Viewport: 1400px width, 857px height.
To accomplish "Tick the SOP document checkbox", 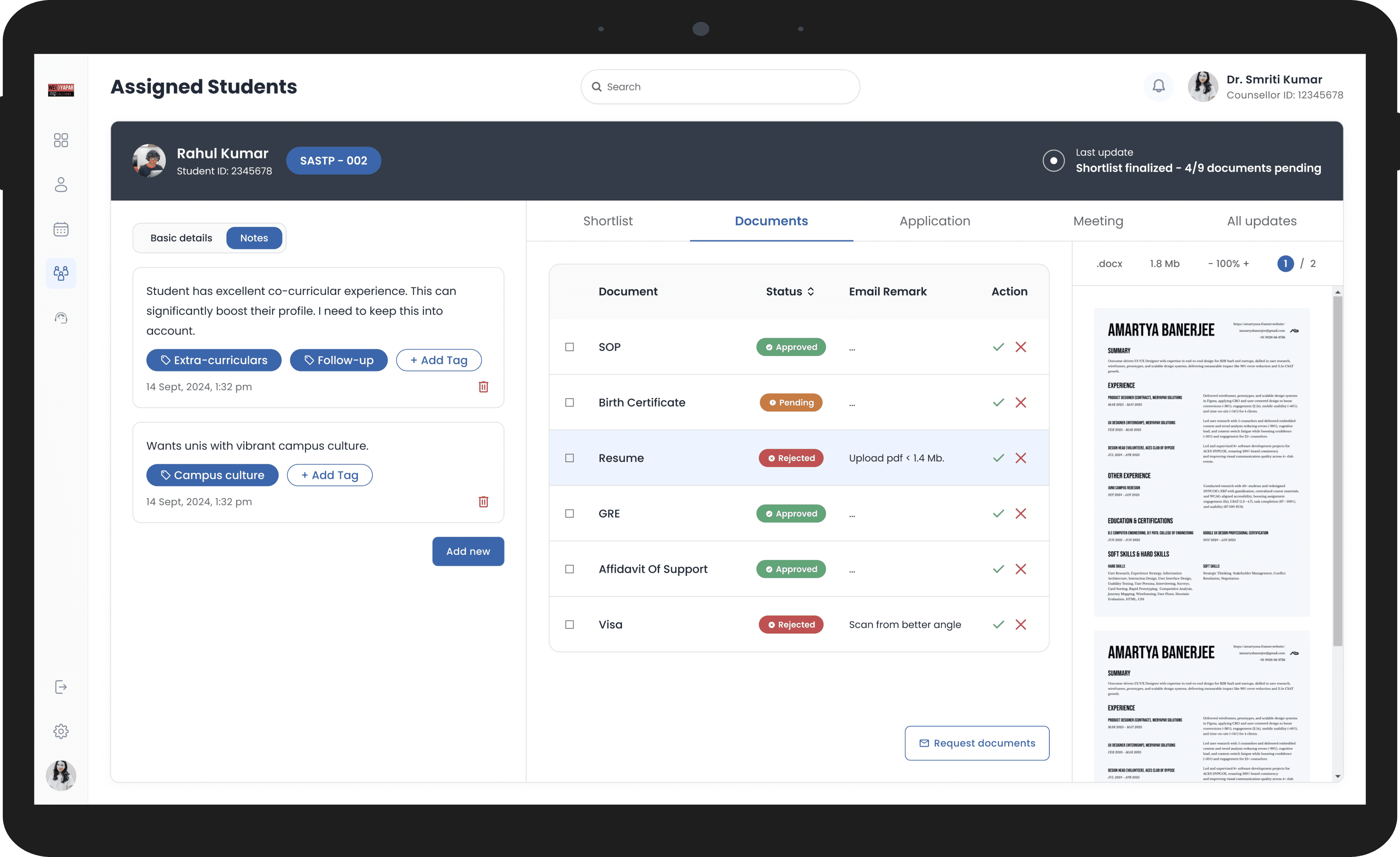I will [569, 347].
